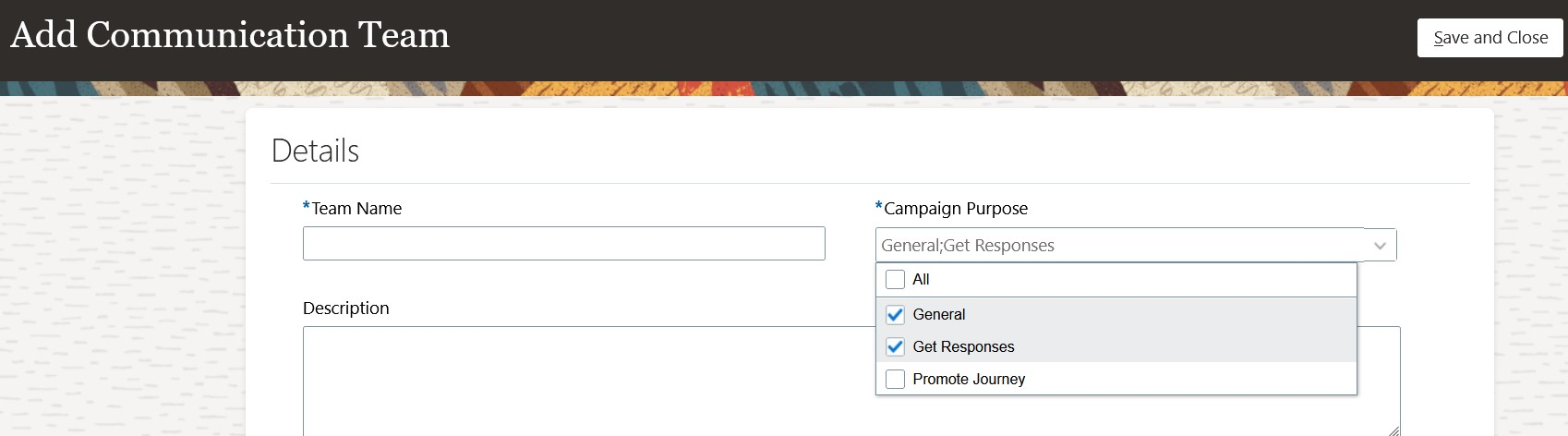Collapse the Campaign Purpose dropdown via chevron
This screenshot has width=1568, height=436.
tap(1380, 246)
